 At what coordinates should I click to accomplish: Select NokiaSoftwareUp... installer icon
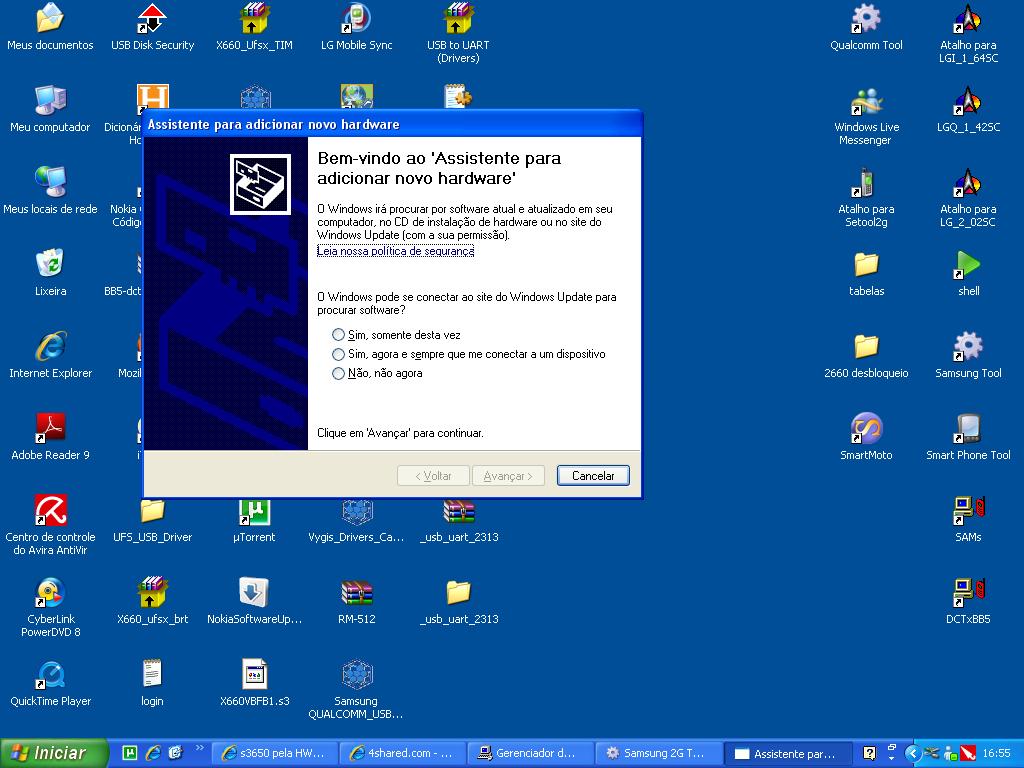pyautogui.click(x=254, y=601)
